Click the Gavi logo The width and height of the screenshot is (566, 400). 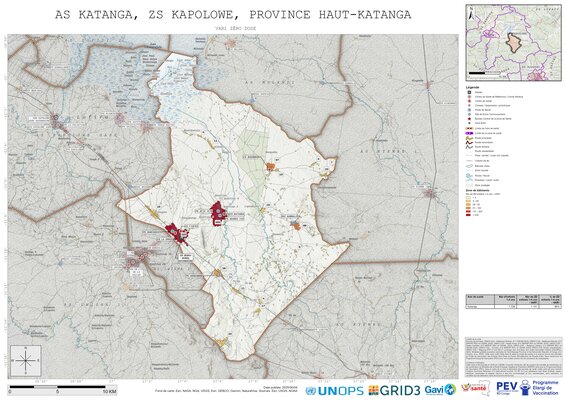[x=440, y=390]
